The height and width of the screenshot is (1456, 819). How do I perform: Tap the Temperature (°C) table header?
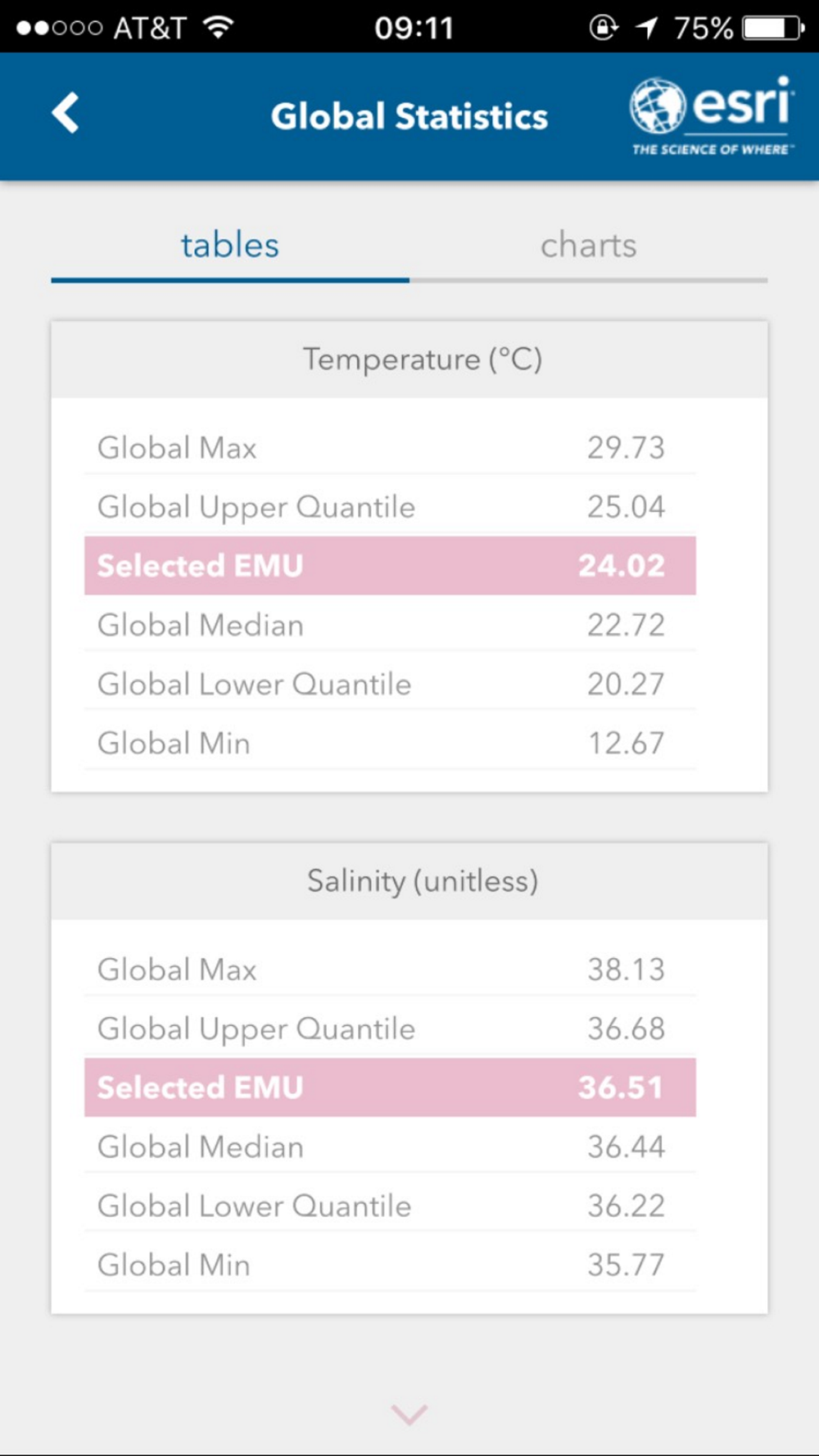409,359
